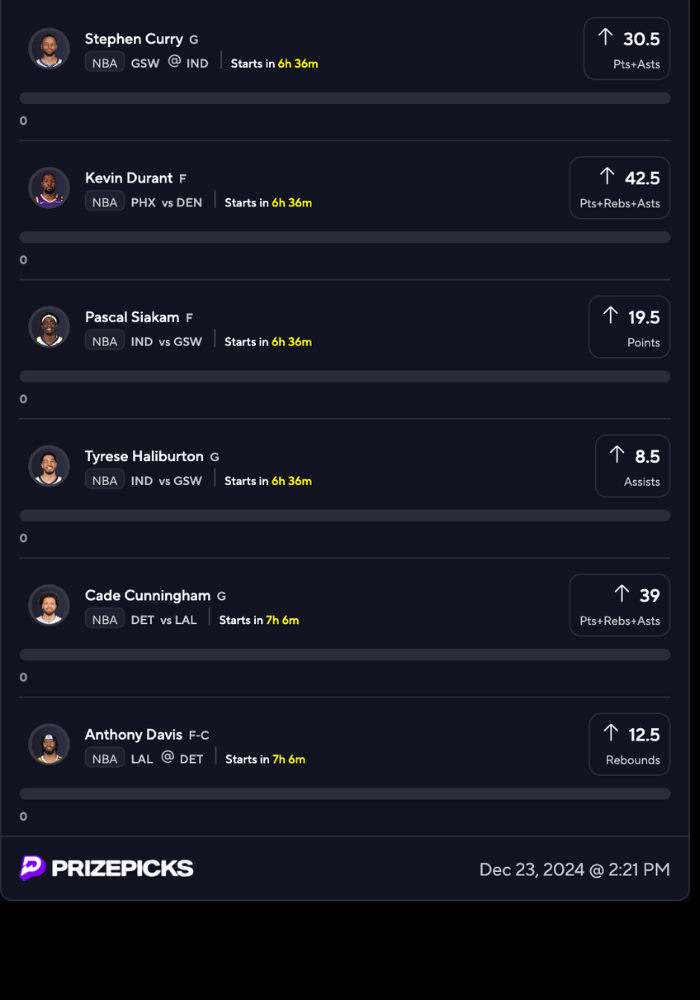The height and width of the screenshot is (1000, 700).
Task: Click the Dec 23, 2024 timestamp
Action: pos(574,869)
